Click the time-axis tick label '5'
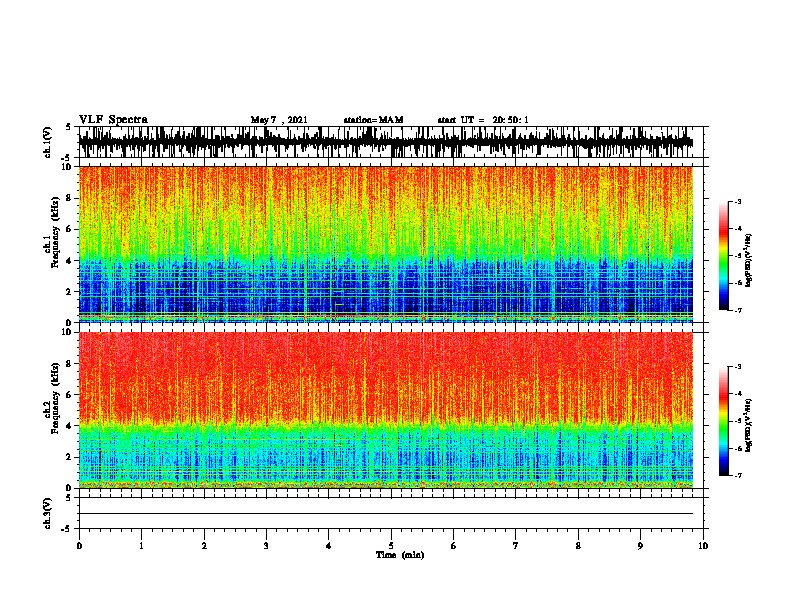The width and height of the screenshot is (792, 612). [x=391, y=546]
